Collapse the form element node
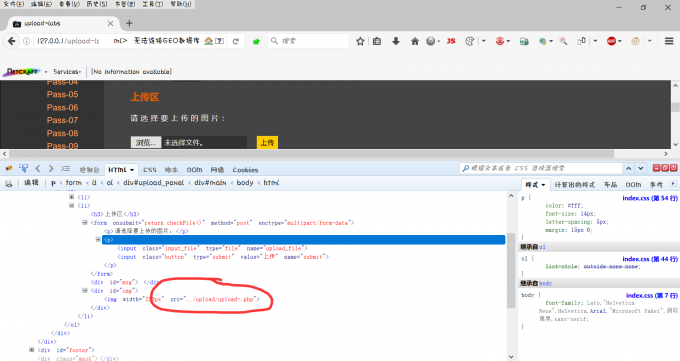Image resolution: width=680 pixels, height=361 pixels. pos(85,222)
